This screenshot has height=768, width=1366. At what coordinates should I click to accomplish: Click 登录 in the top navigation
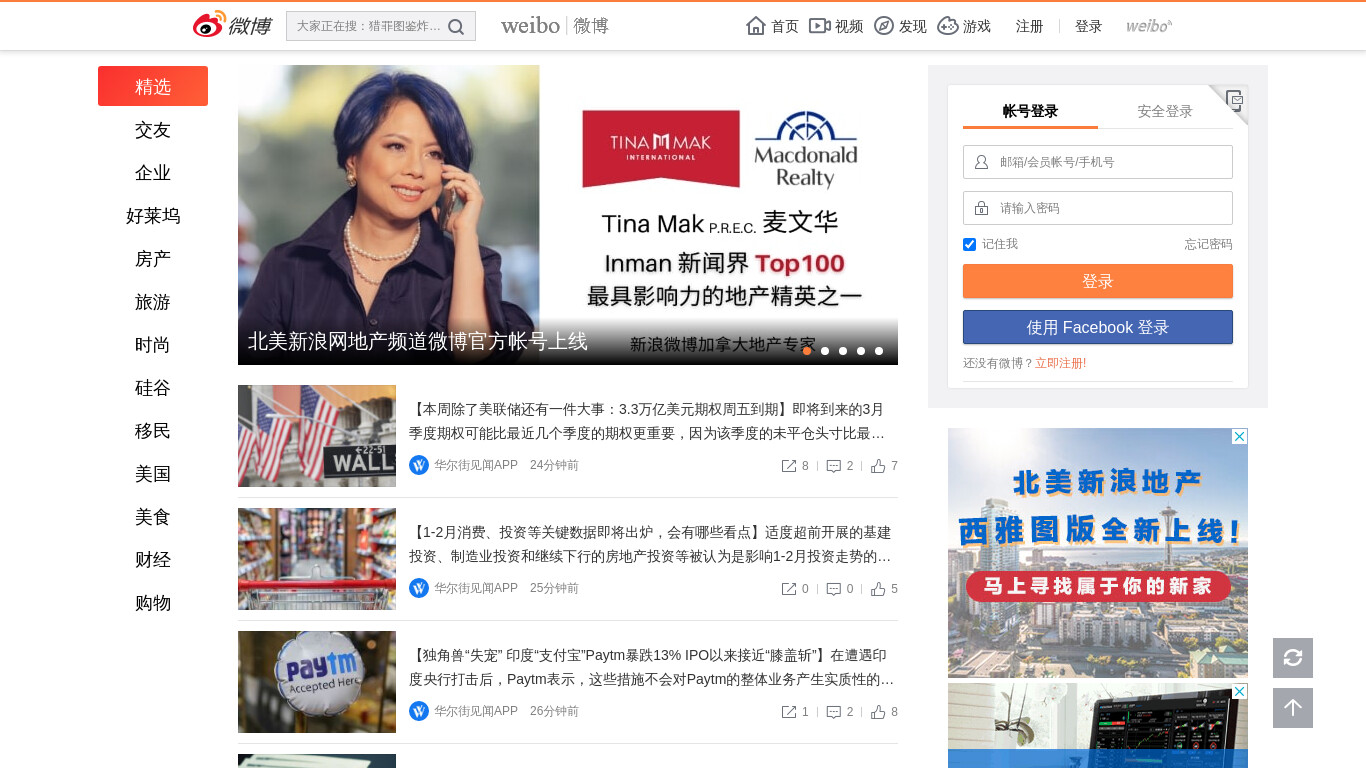(1089, 26)
